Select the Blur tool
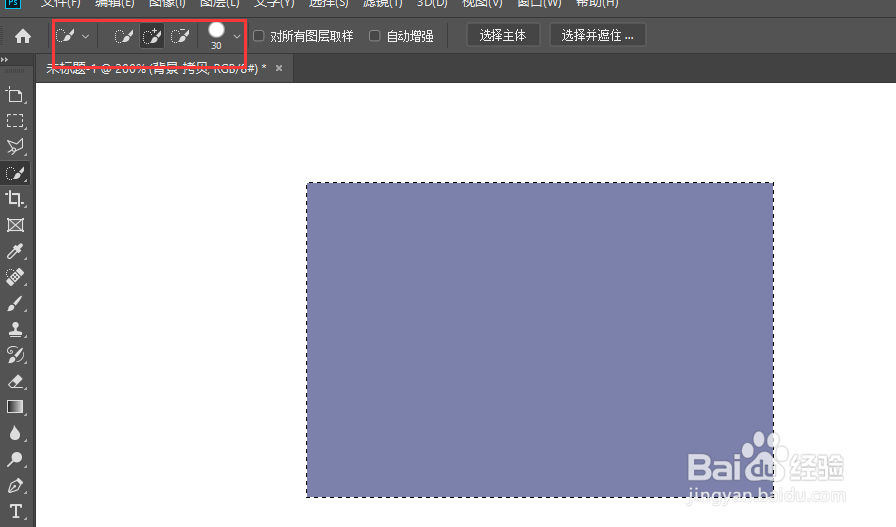Screen dimensions: 896x527 pyautogui.click(x=15, y=433)
